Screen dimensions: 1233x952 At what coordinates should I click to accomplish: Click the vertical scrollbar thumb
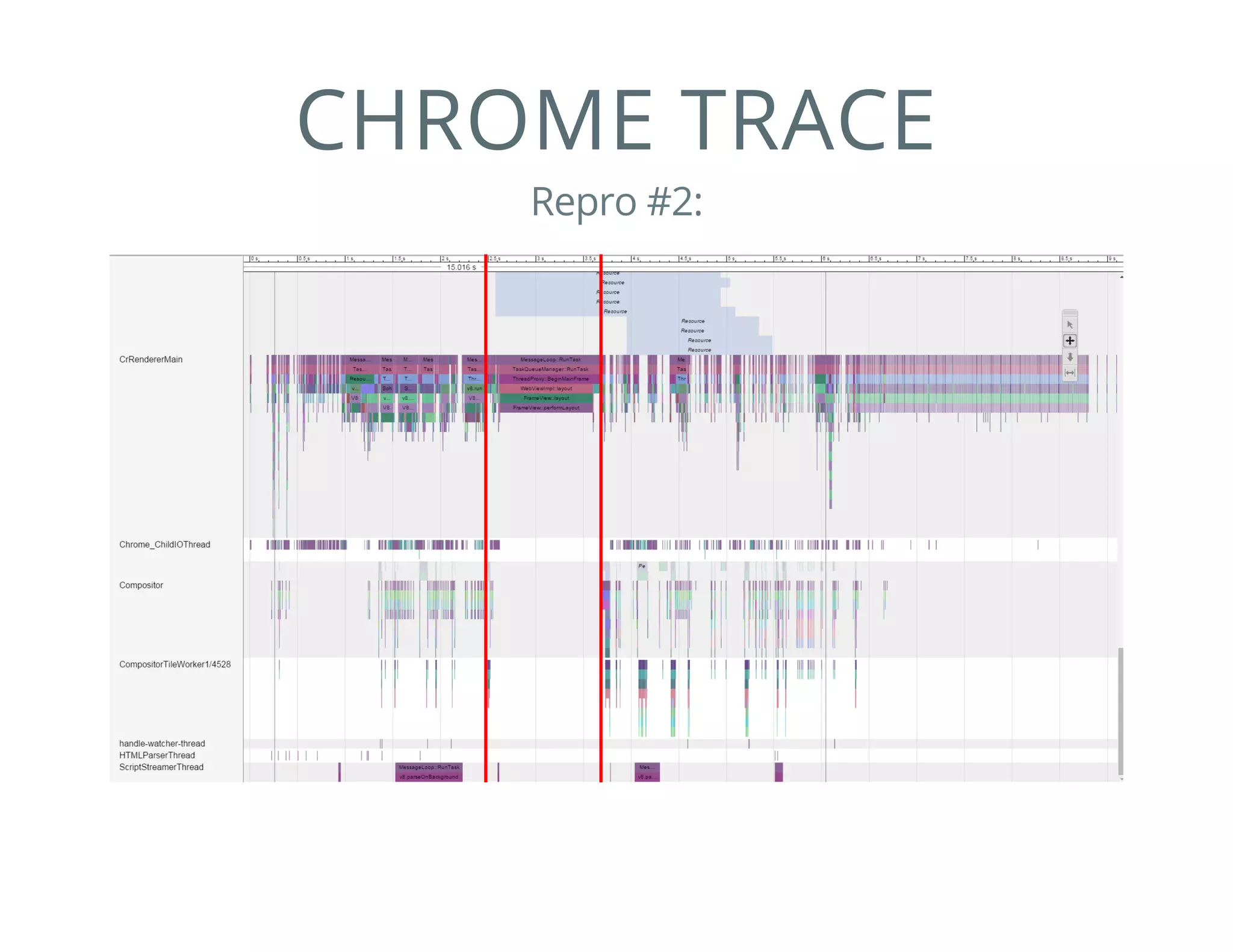[1120, 710]
